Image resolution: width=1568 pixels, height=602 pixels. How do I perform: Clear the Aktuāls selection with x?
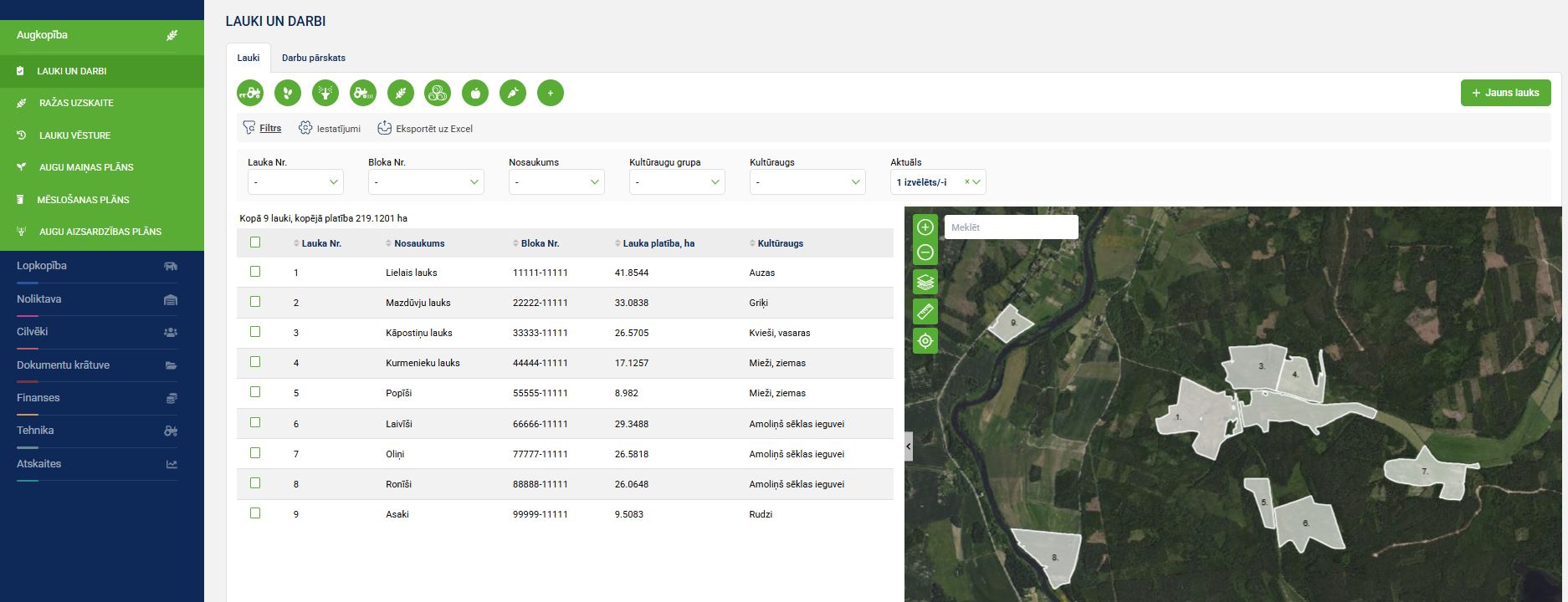[967, 181]
